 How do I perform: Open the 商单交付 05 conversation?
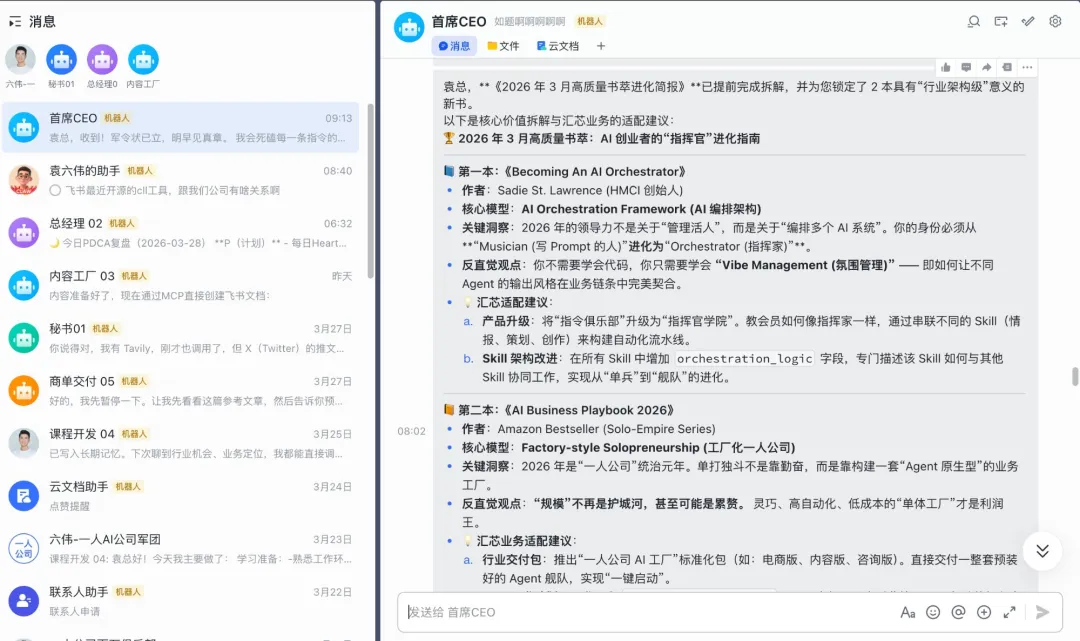point(180,390)
